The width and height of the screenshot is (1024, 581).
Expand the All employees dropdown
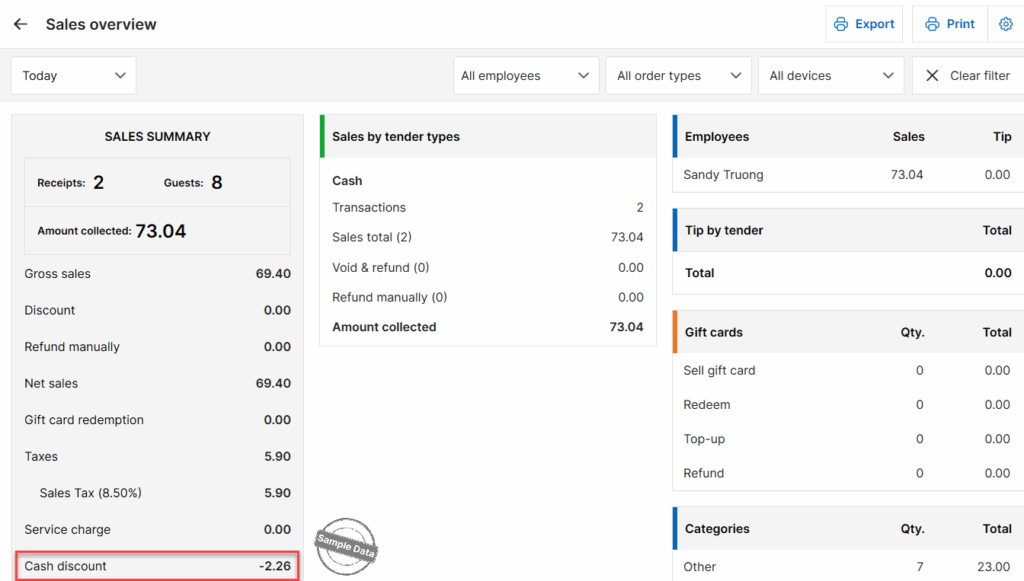click(525, 76)
